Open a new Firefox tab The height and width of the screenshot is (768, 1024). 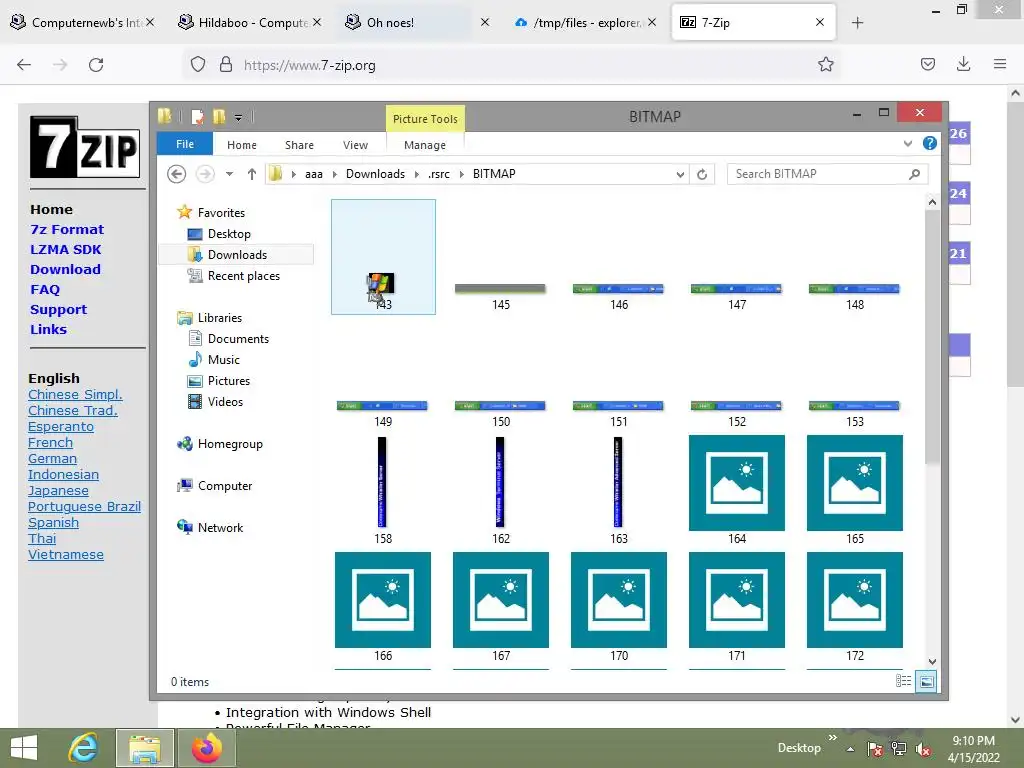pyautogui.click(x=857, y=23)
